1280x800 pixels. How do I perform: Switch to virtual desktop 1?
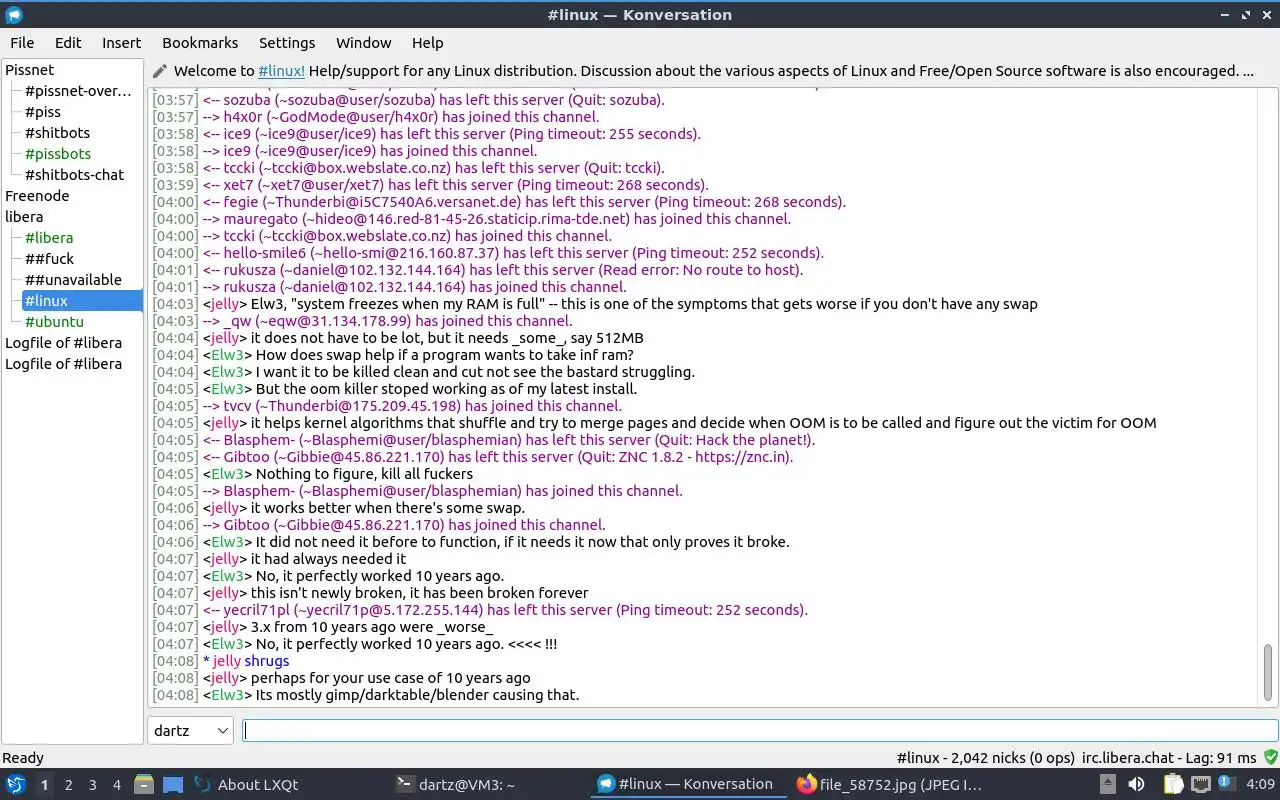44,785
